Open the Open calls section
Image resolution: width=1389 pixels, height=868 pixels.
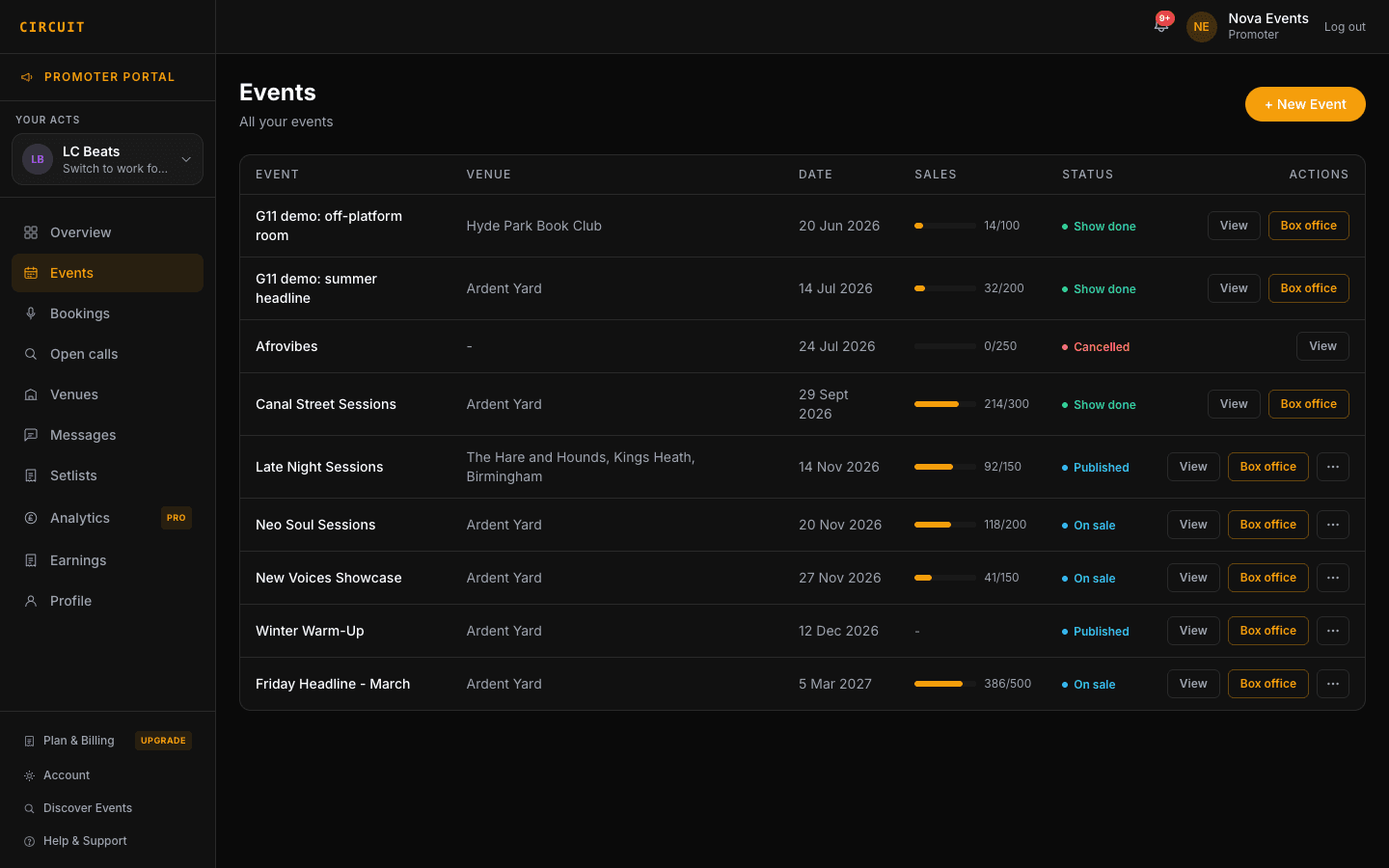point(107,354)
